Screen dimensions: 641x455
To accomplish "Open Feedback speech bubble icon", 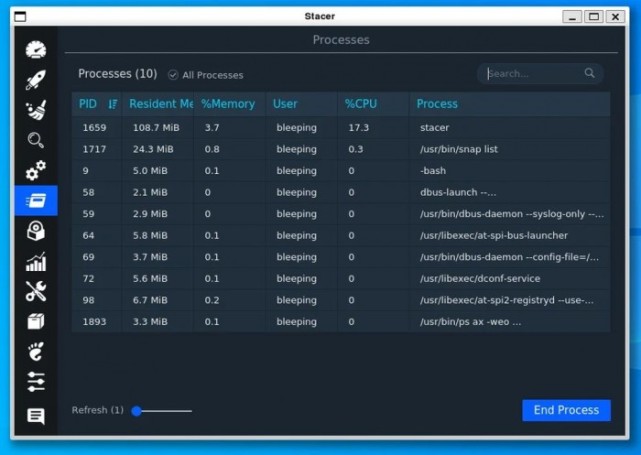I will click(36, 416).
